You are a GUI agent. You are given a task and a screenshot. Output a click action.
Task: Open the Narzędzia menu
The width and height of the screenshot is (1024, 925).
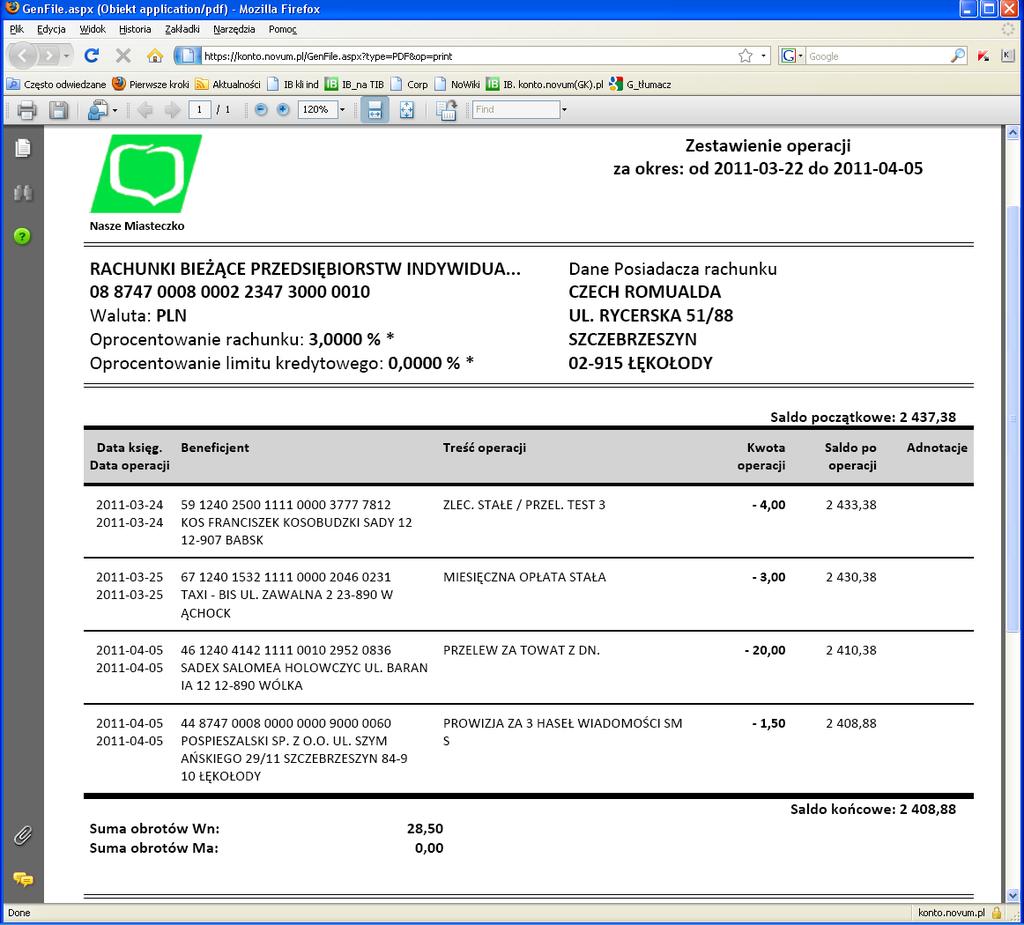(234, 29)
